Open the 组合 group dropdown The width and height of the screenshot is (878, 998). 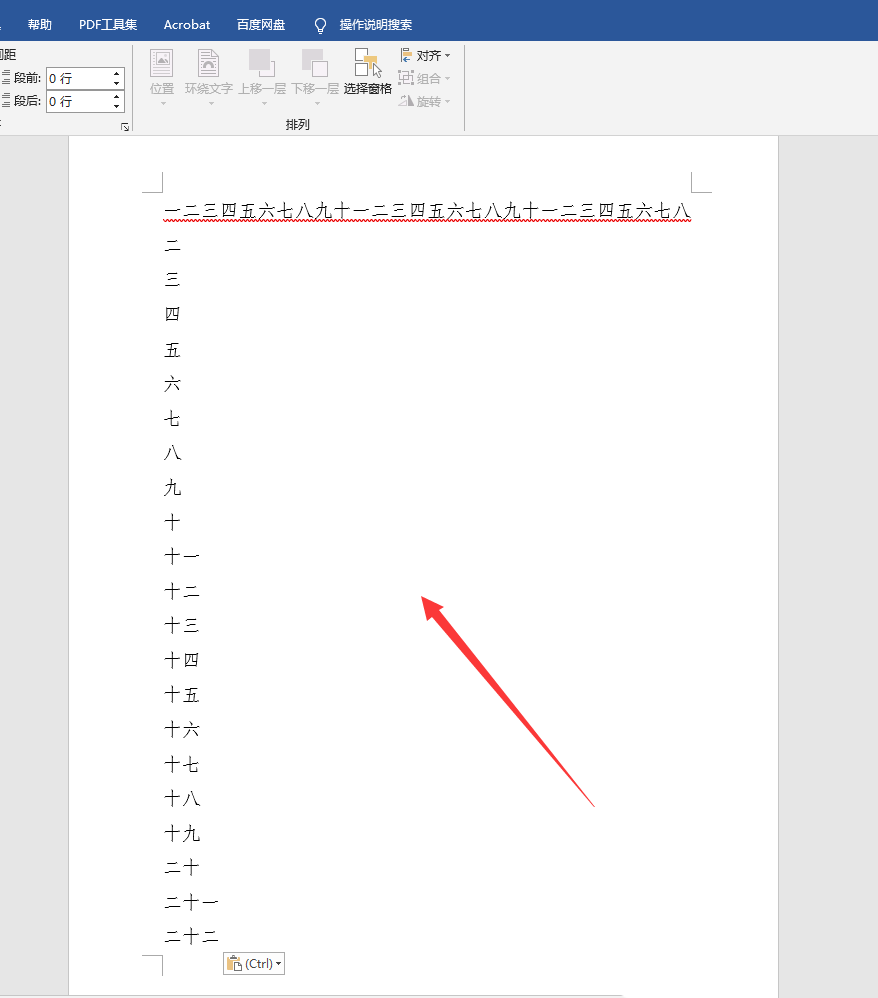pyautogui.click(x=425, y=78)
